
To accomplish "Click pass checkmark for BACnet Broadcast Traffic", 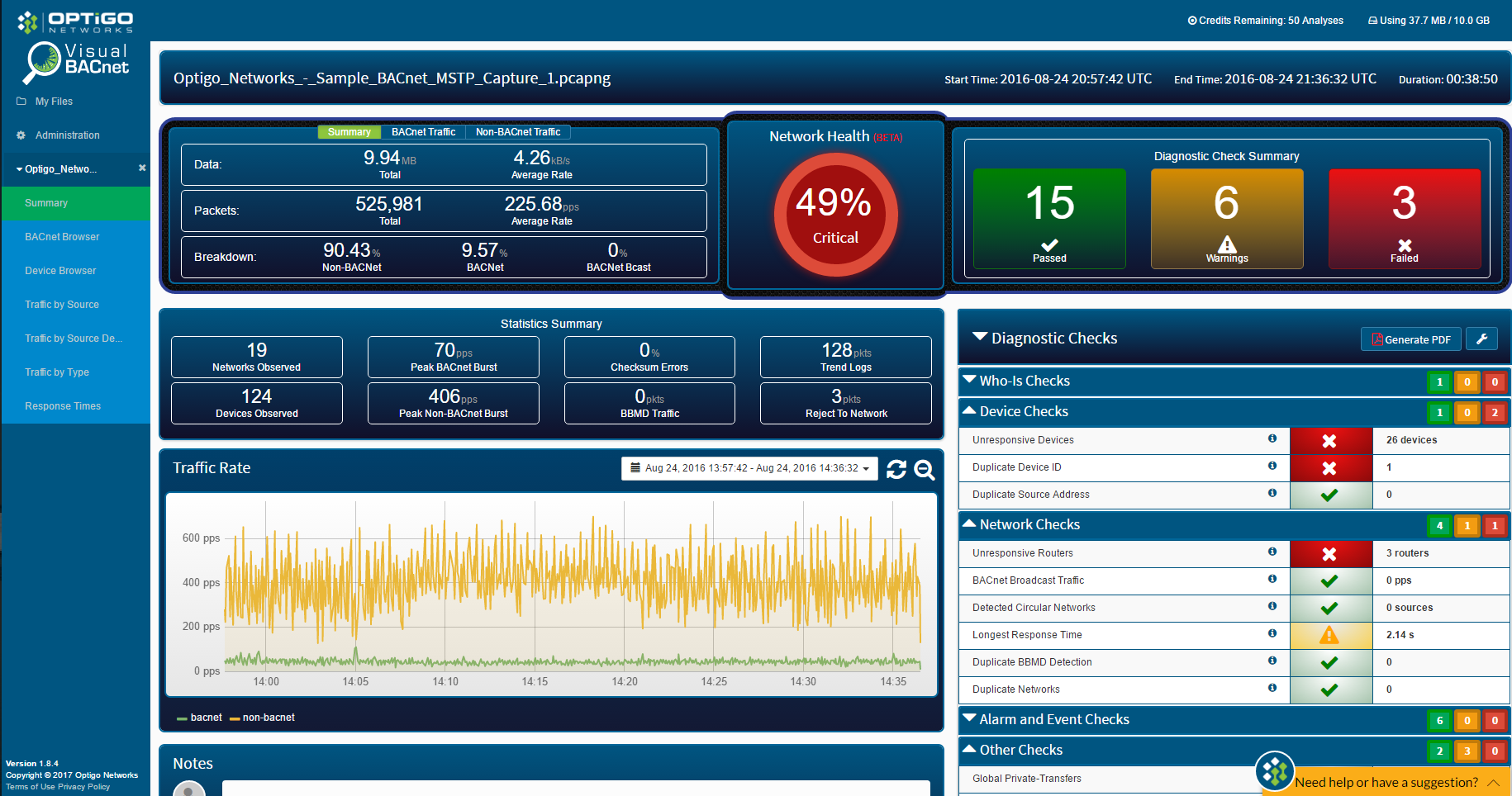I will pyautogui.click(x=1329, y=581).
